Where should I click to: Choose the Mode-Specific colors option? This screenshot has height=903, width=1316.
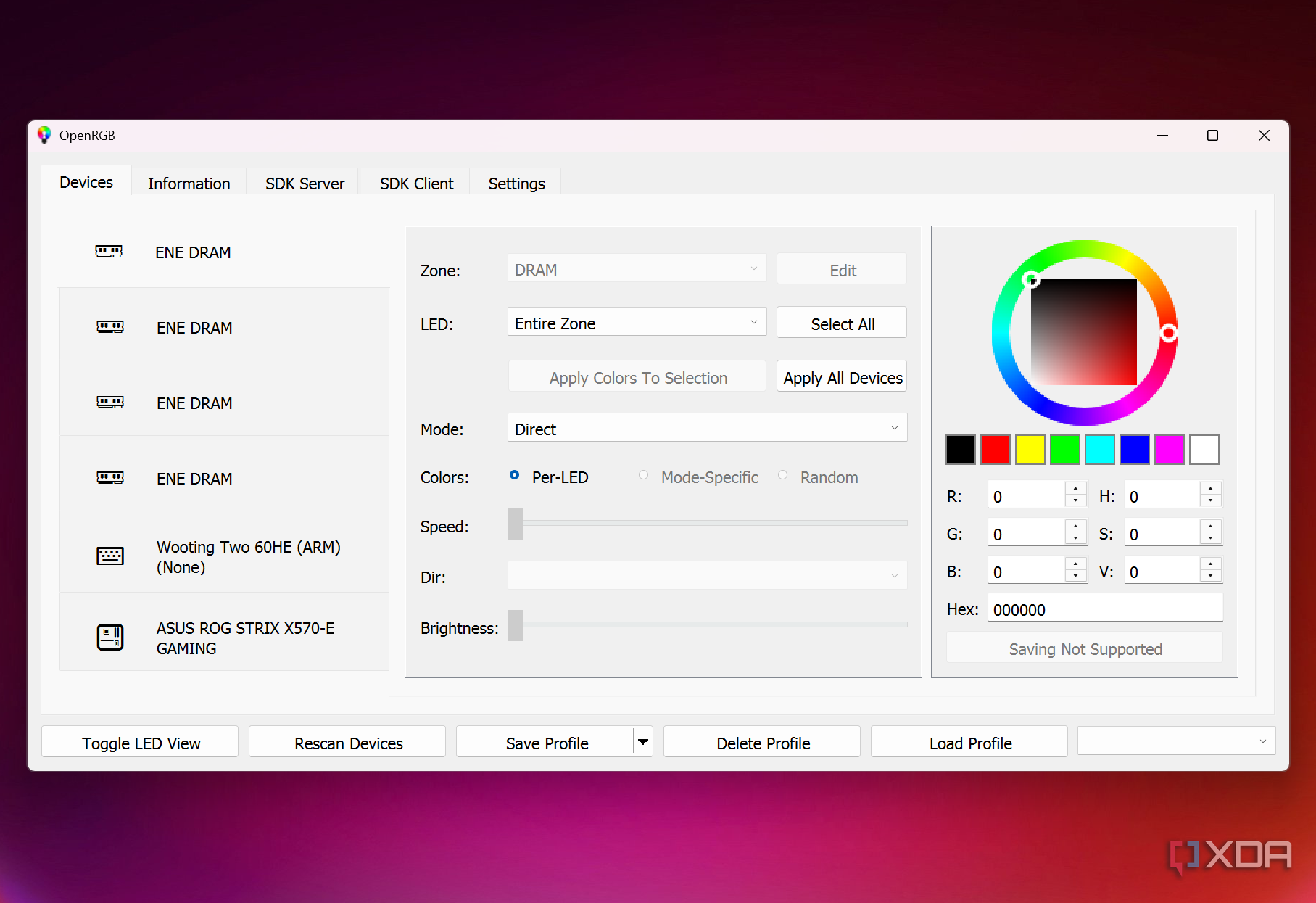(x=643, y=476)
